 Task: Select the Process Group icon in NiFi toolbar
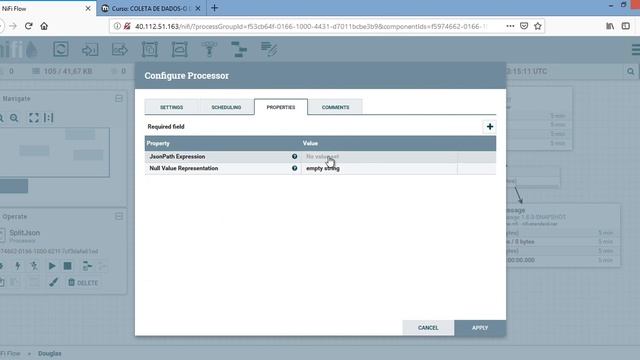coord(150,49)
